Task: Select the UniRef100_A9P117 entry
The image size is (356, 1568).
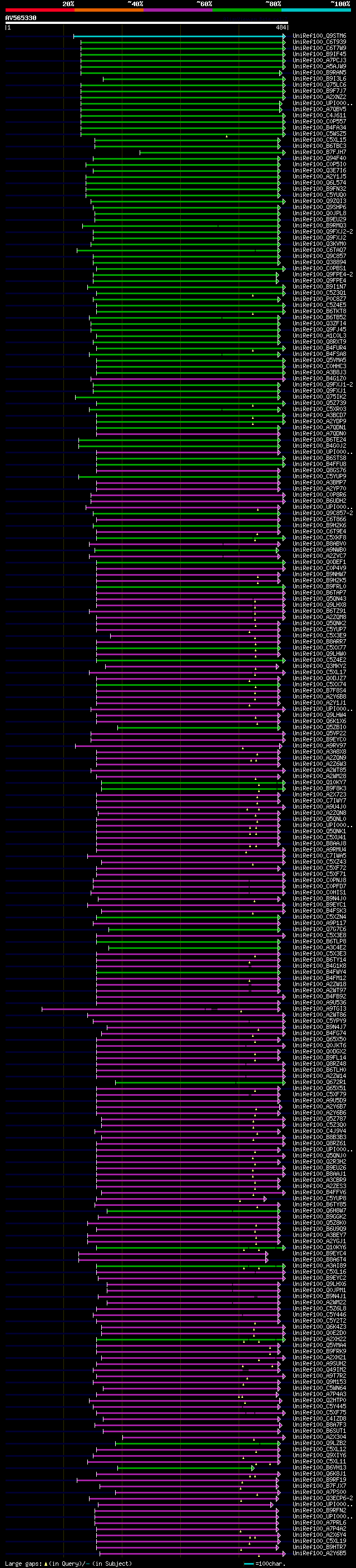Action: [x=319, y=923]
